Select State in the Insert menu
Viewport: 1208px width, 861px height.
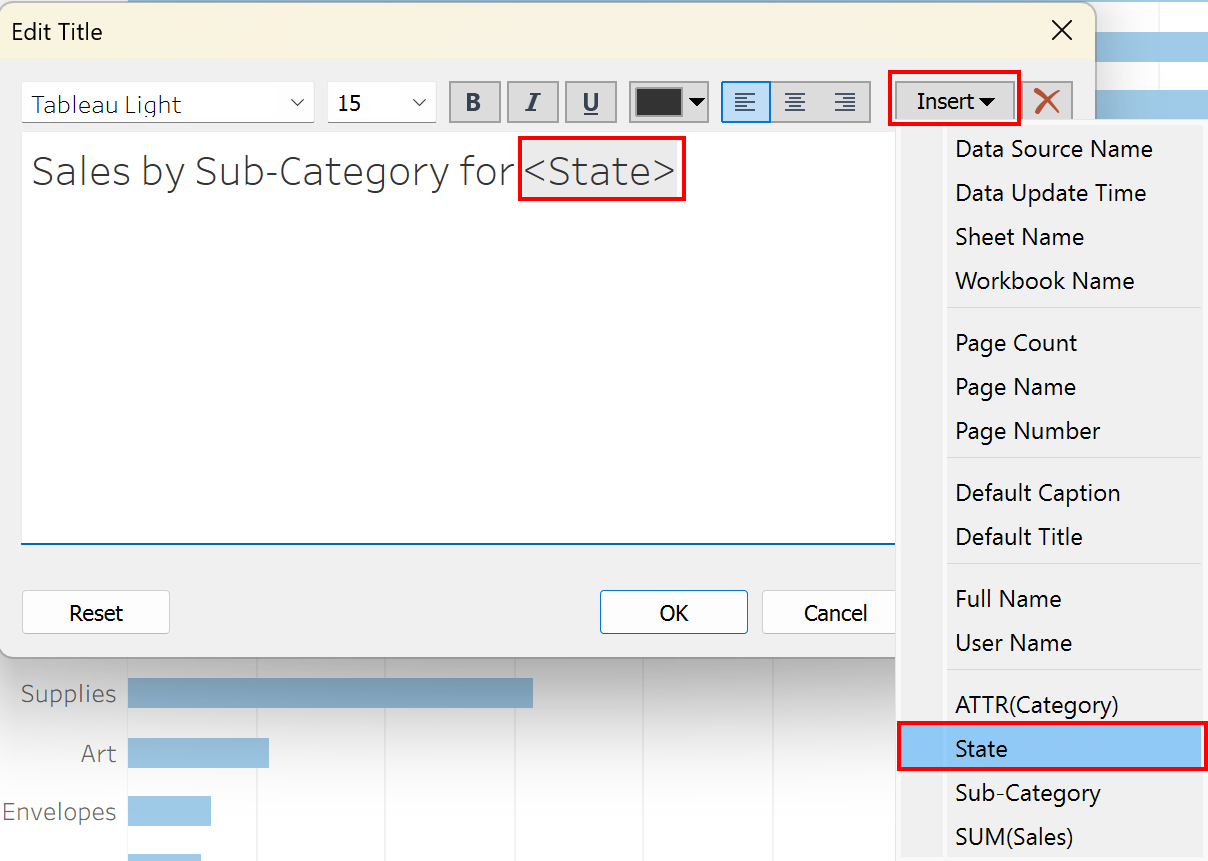[x=1051, y=749]
